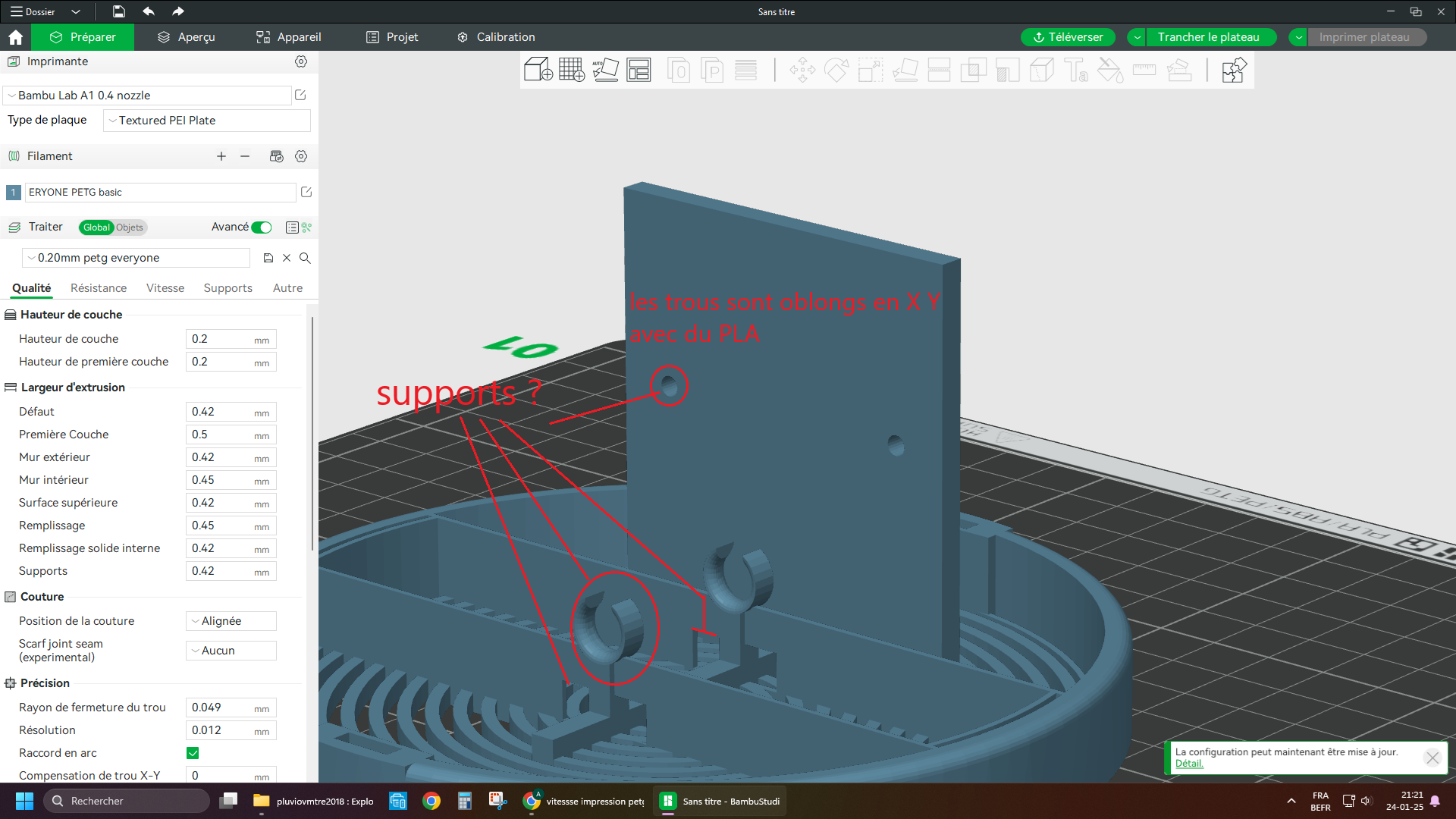Open the assembly view puzzle icon
The image size is (1456, 819).
pos(1234,70)
